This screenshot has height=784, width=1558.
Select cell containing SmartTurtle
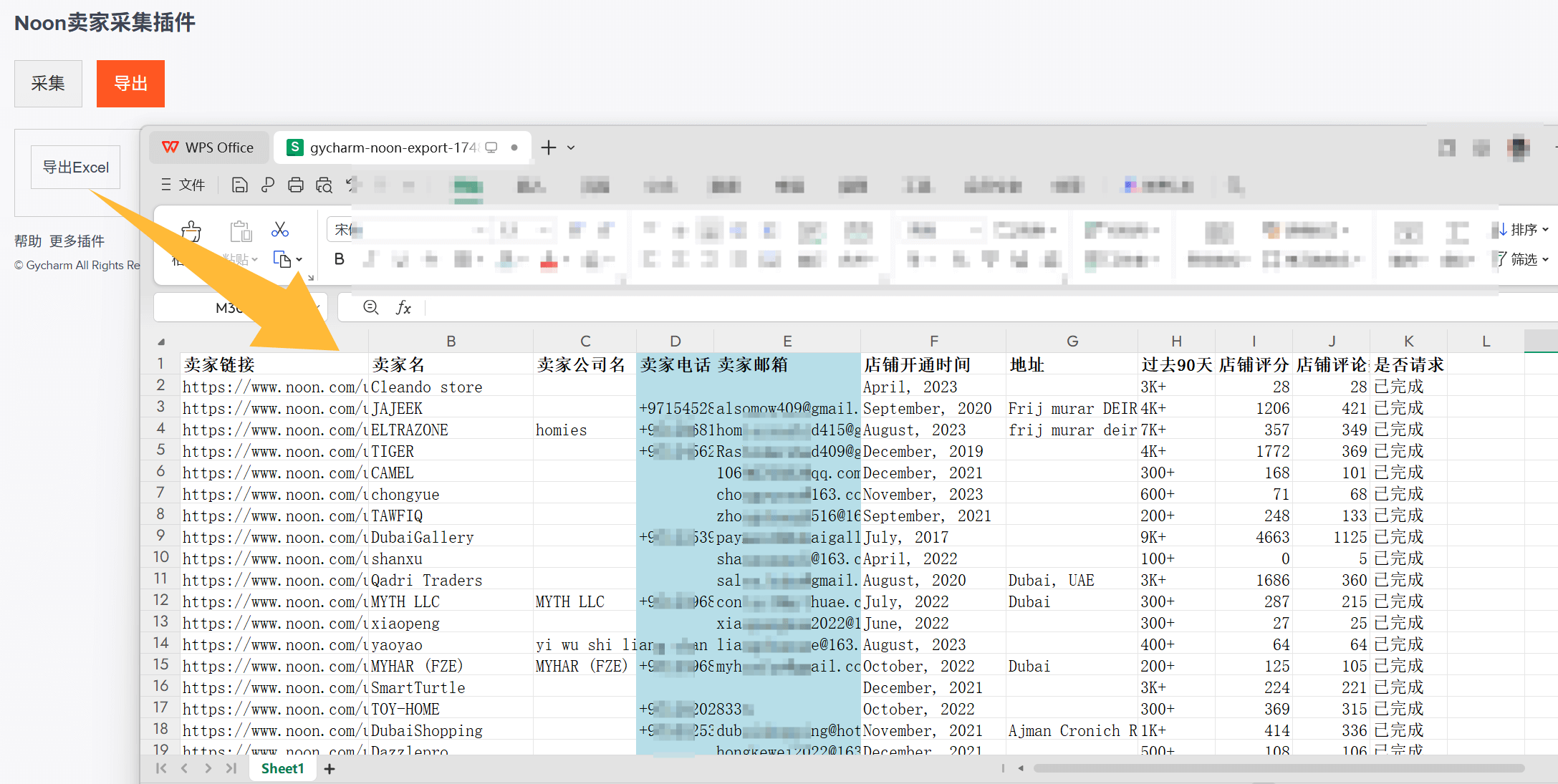(x=451, y=687)
